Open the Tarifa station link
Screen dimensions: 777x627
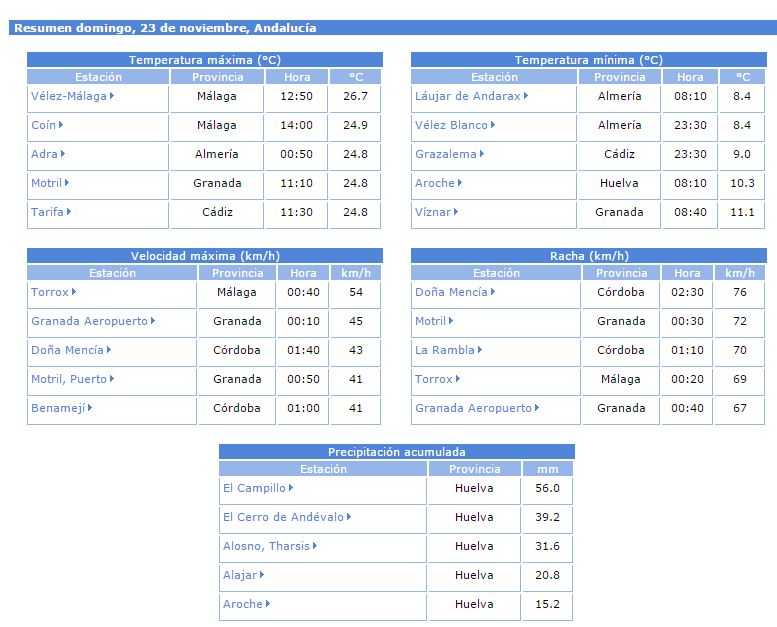pyautogui.click(x=51, y=212)
